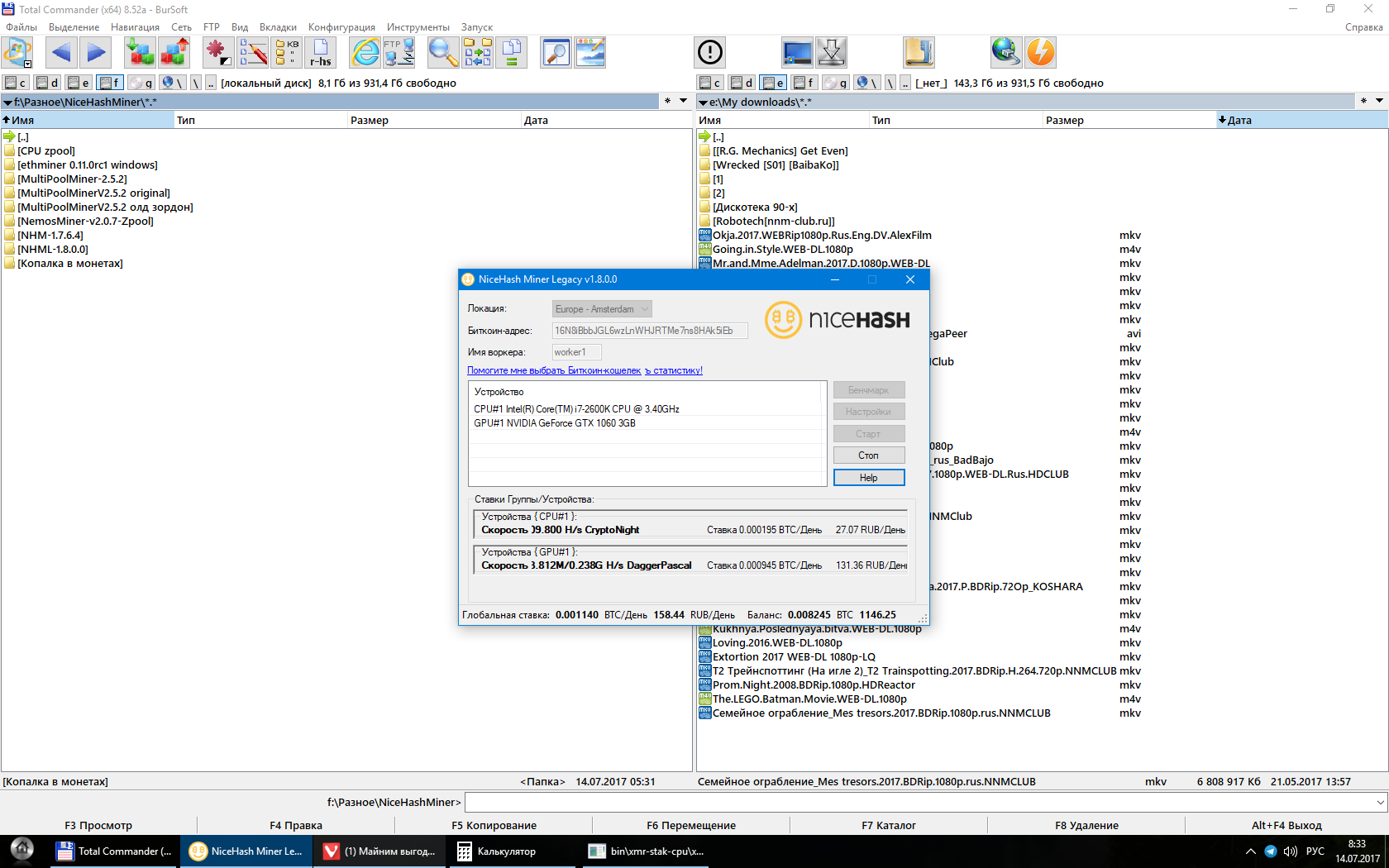Screen dimensions: 1389x868
Task: Click the worker name field
Action: tap(576, 352)
